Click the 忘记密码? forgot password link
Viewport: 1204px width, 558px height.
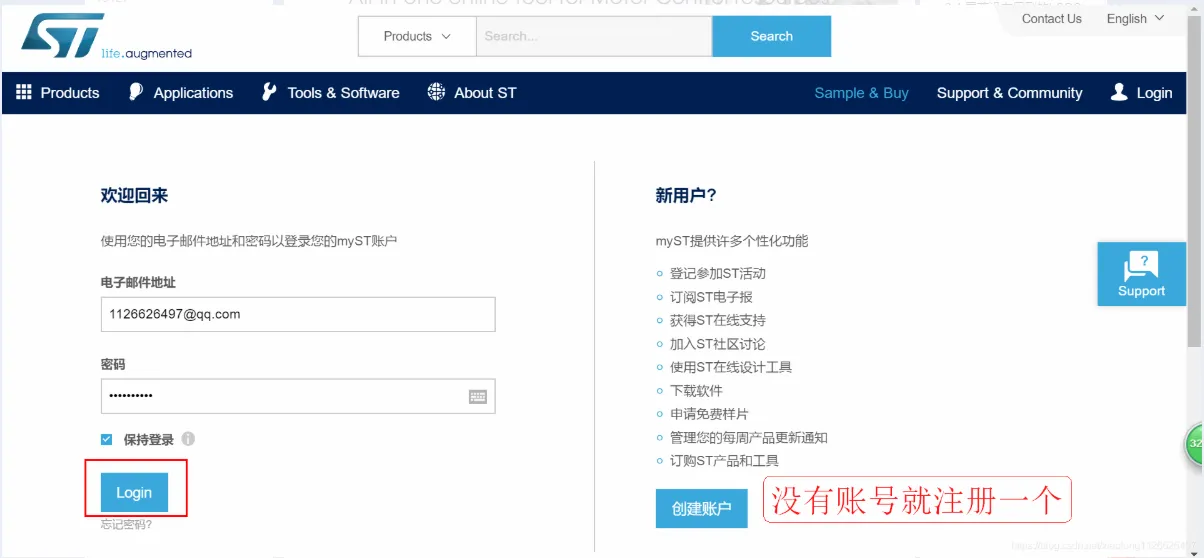point(126,524)
